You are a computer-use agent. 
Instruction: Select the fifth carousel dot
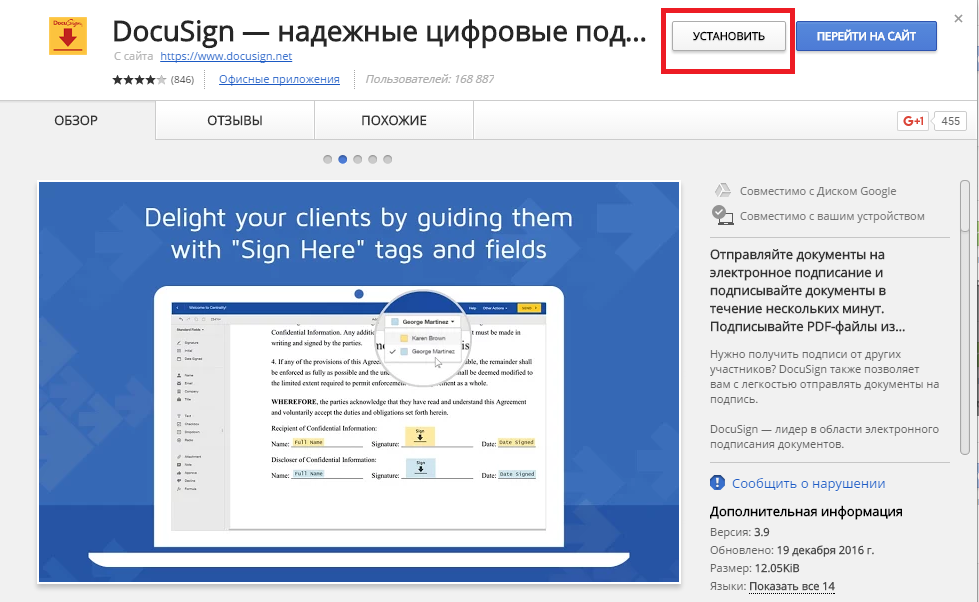coord(388,159)
